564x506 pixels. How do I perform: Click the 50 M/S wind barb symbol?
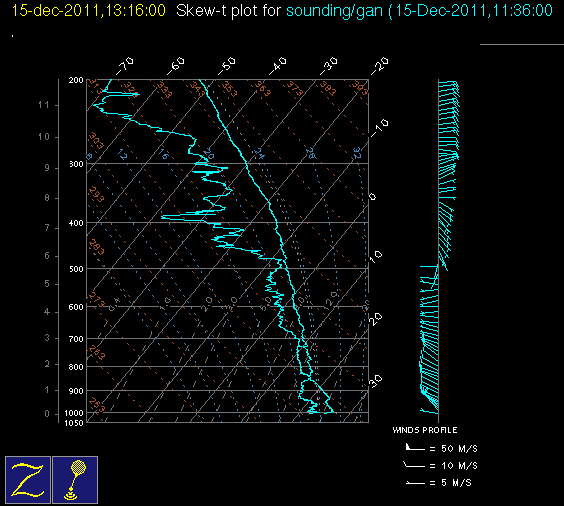415,448
